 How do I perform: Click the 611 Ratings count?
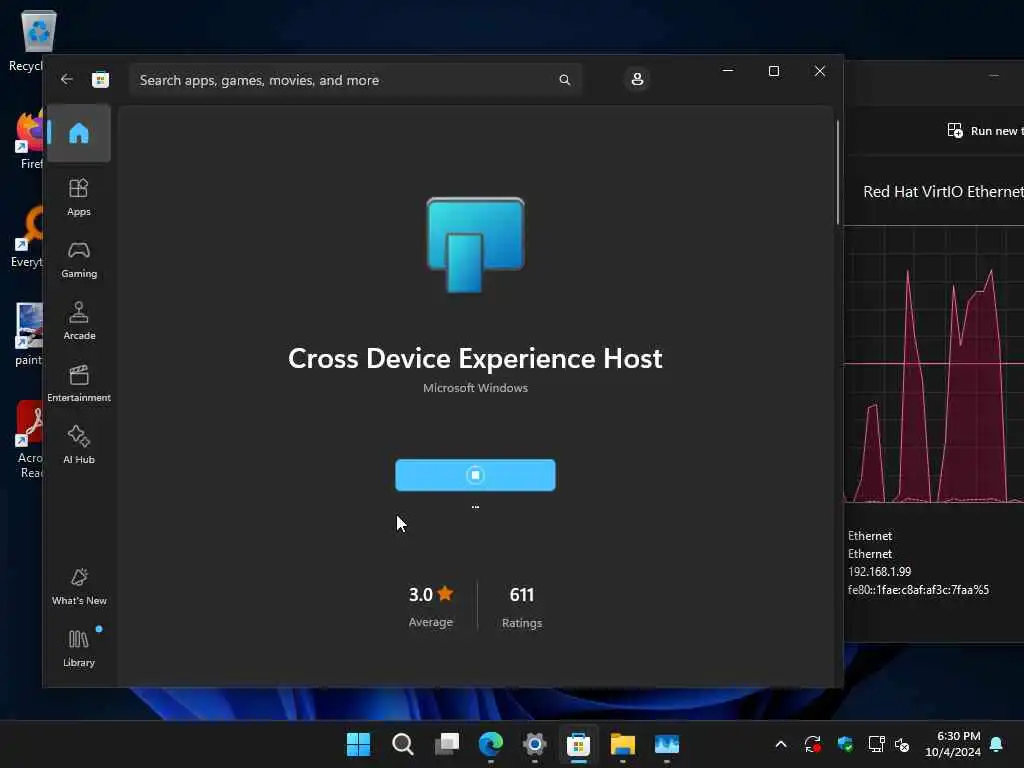522,606
